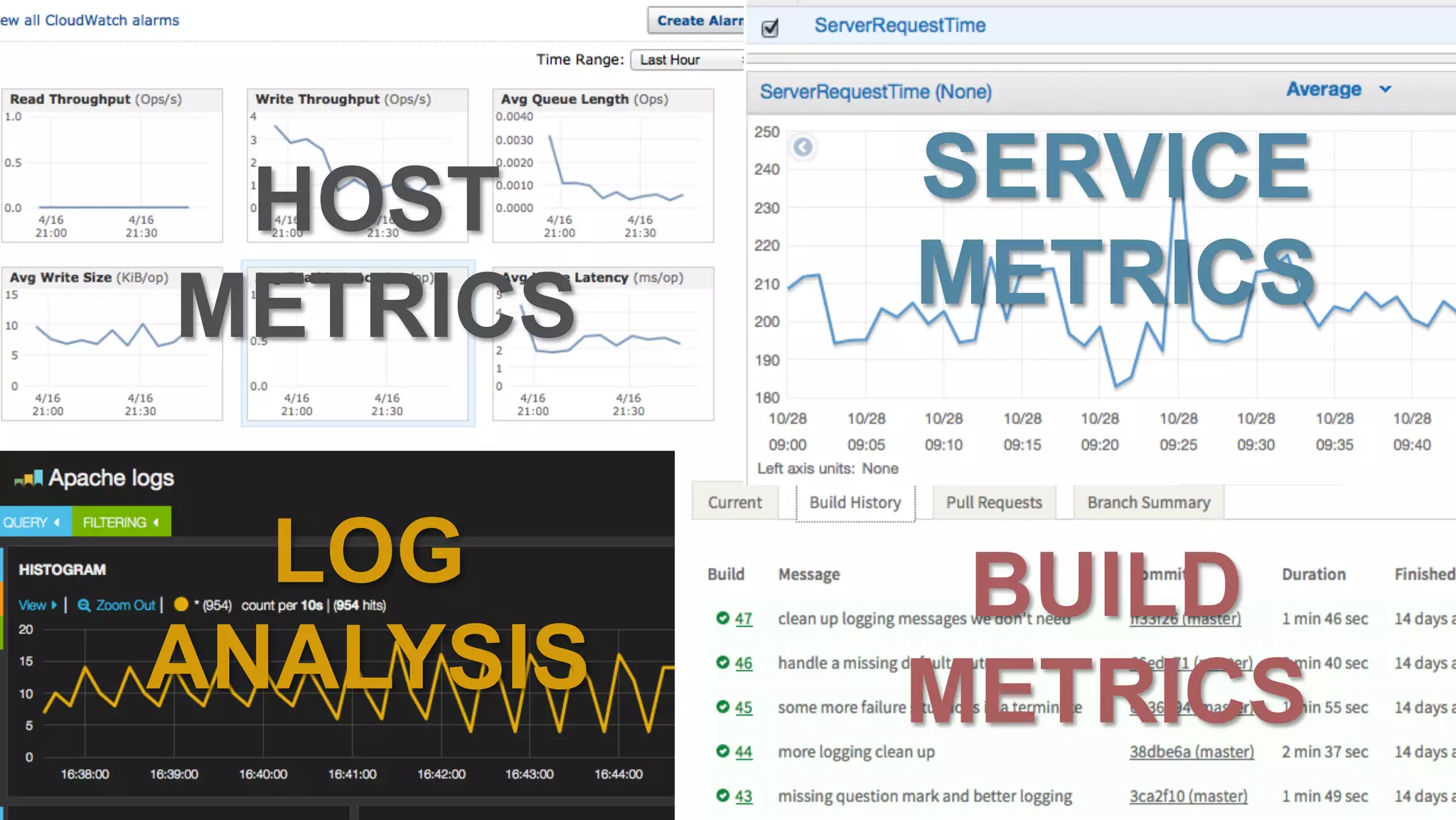The image size is (1456, 820).
Task: Click the Build column header
Action: pyautogui.click(x=726, y=574)
